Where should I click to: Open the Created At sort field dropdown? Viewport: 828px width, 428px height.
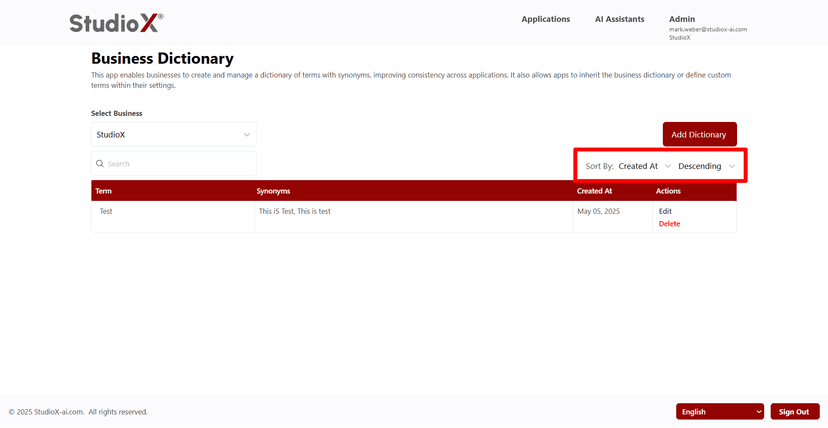click(644, 166)
